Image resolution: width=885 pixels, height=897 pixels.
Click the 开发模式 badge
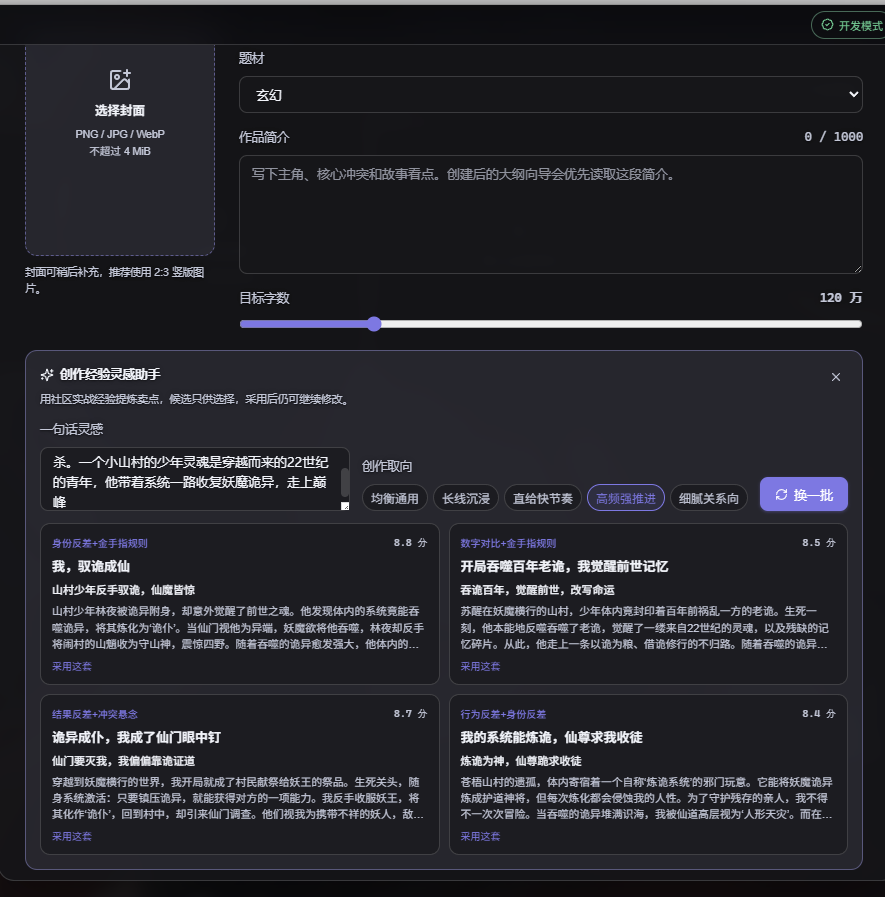tap(850, 25)
